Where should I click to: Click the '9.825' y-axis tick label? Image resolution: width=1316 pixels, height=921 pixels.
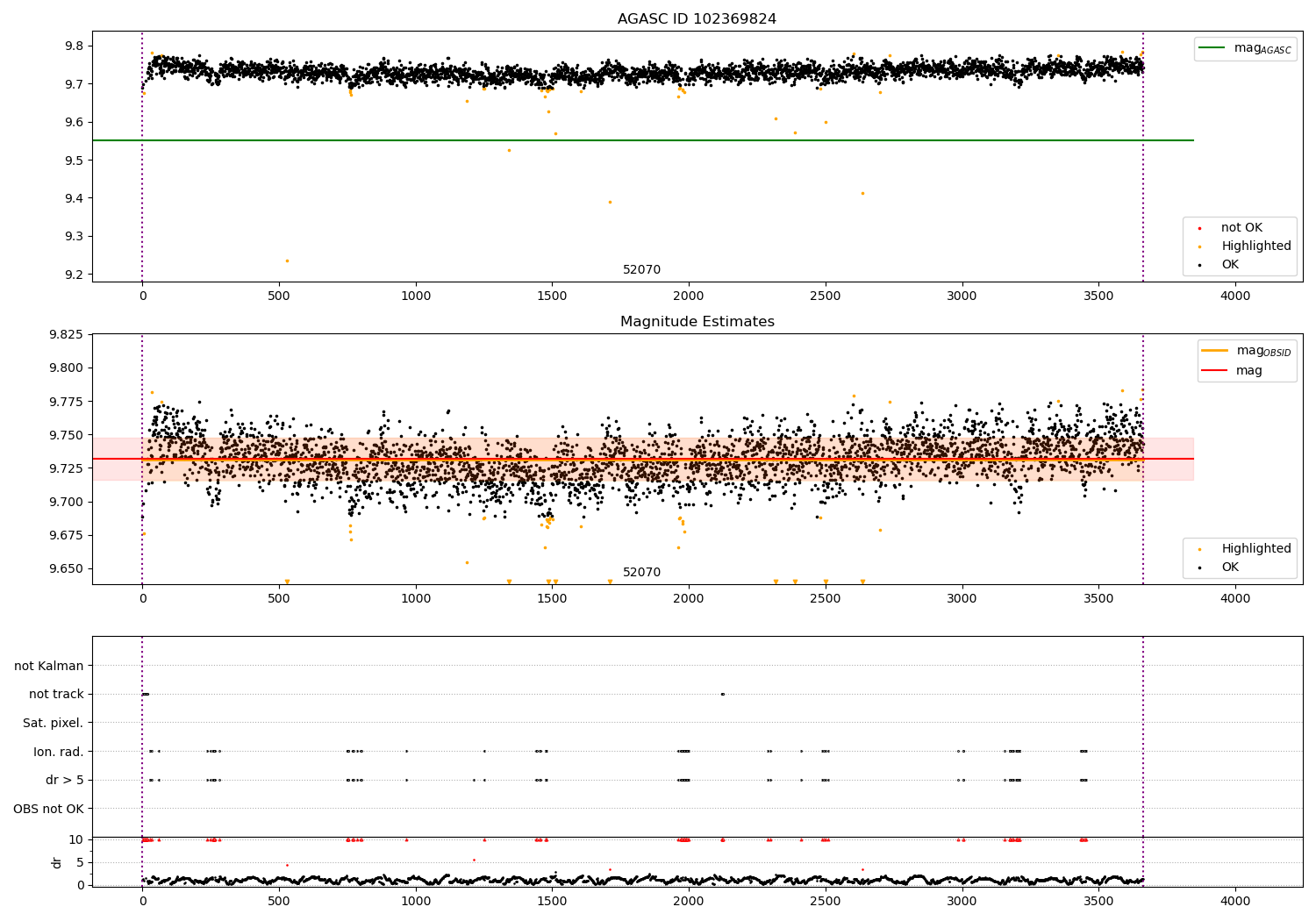point(66,335)
